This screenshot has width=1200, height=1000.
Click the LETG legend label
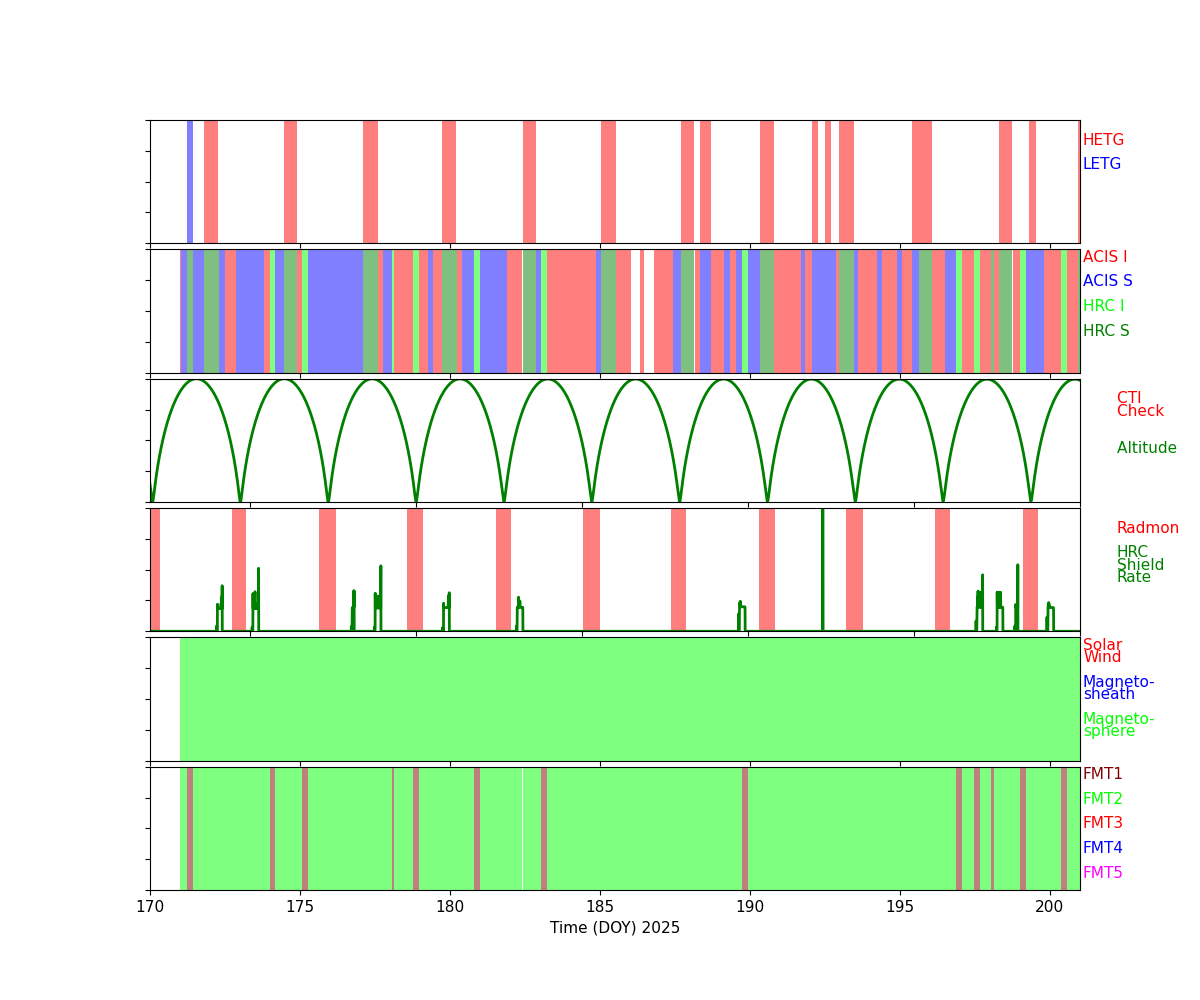1102,164
